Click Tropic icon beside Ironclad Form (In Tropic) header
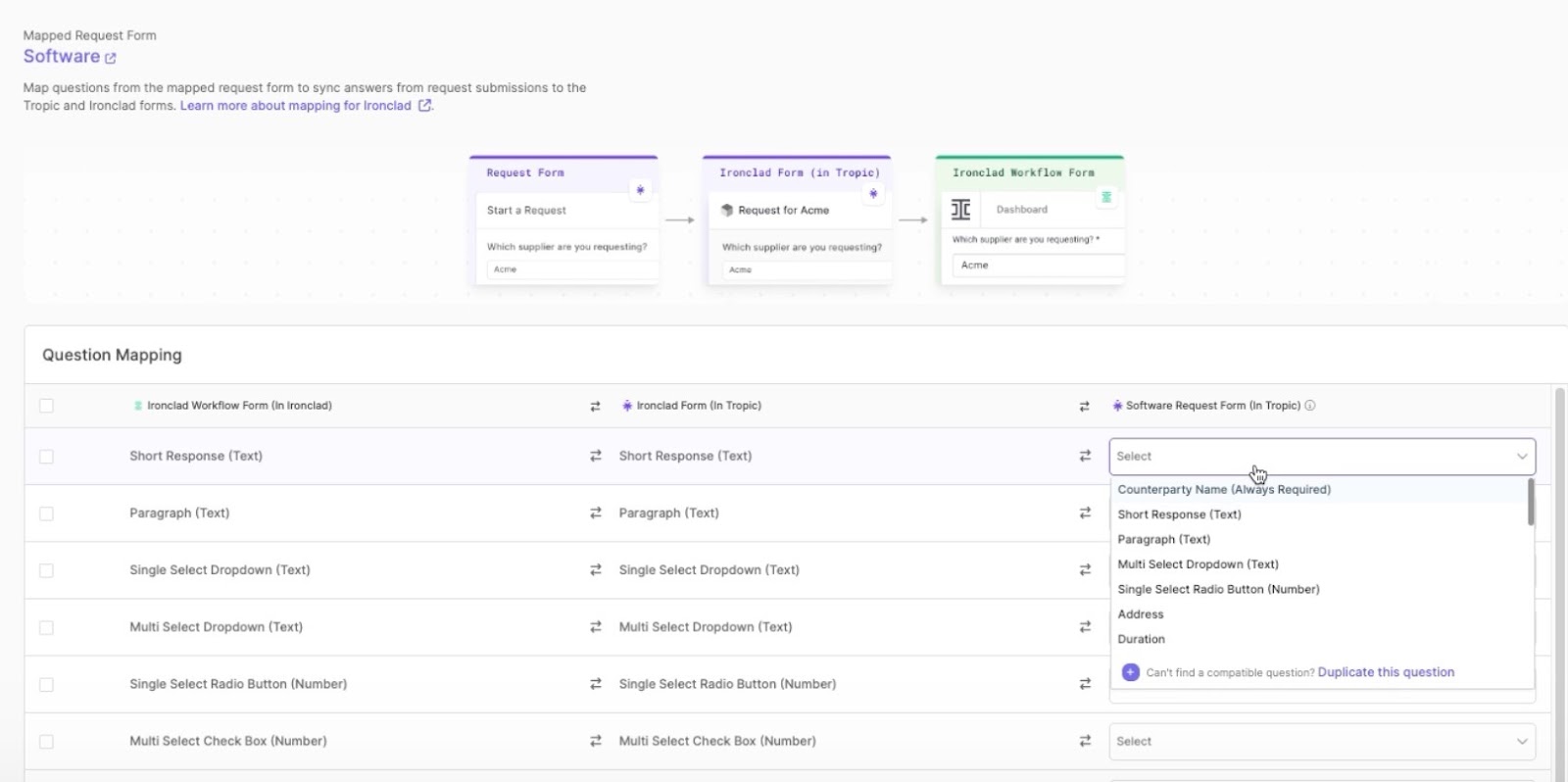This screenshot has height=782, width=1568. click(x=627, y=406)
